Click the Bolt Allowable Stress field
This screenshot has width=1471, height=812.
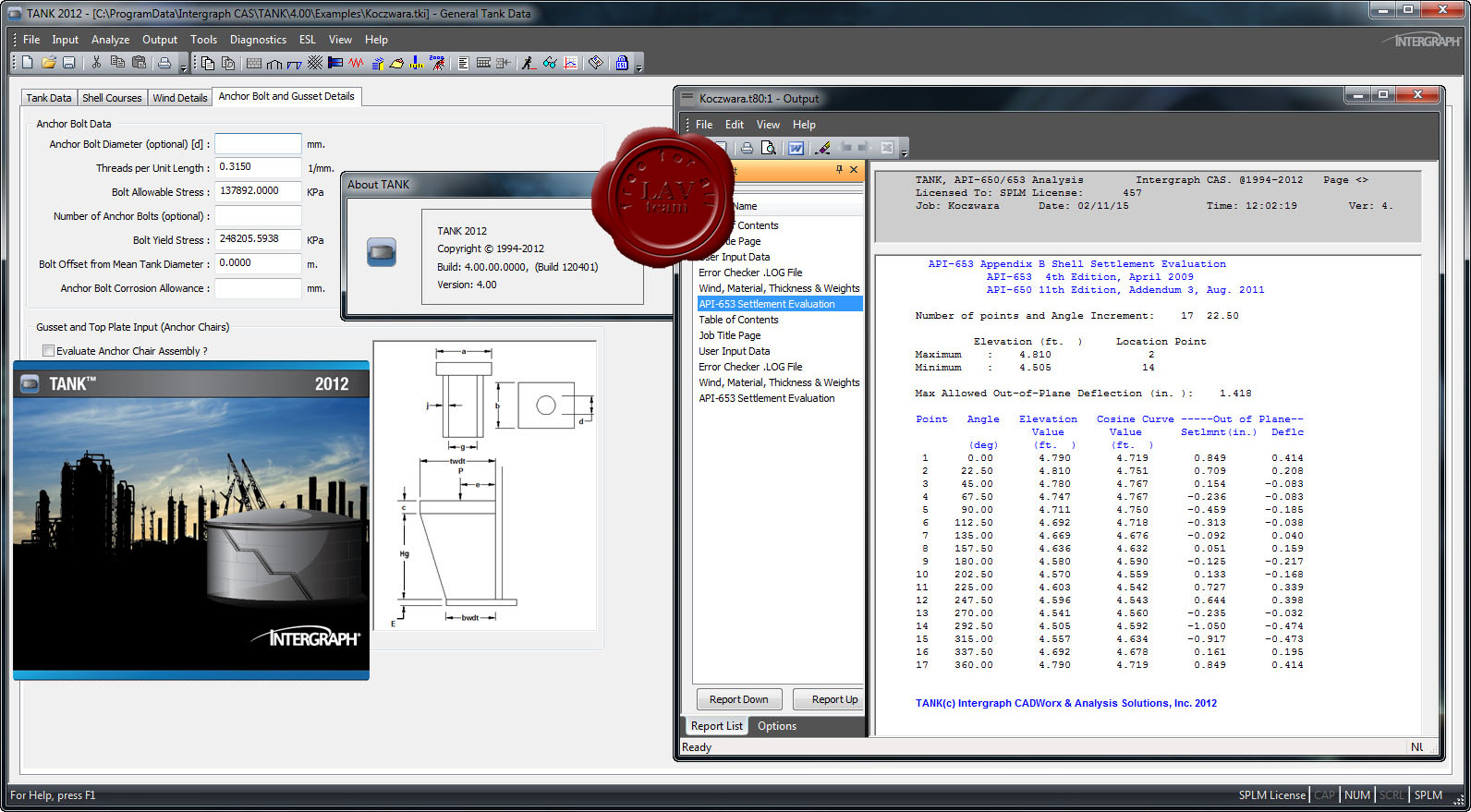click(x=258, y=191)
